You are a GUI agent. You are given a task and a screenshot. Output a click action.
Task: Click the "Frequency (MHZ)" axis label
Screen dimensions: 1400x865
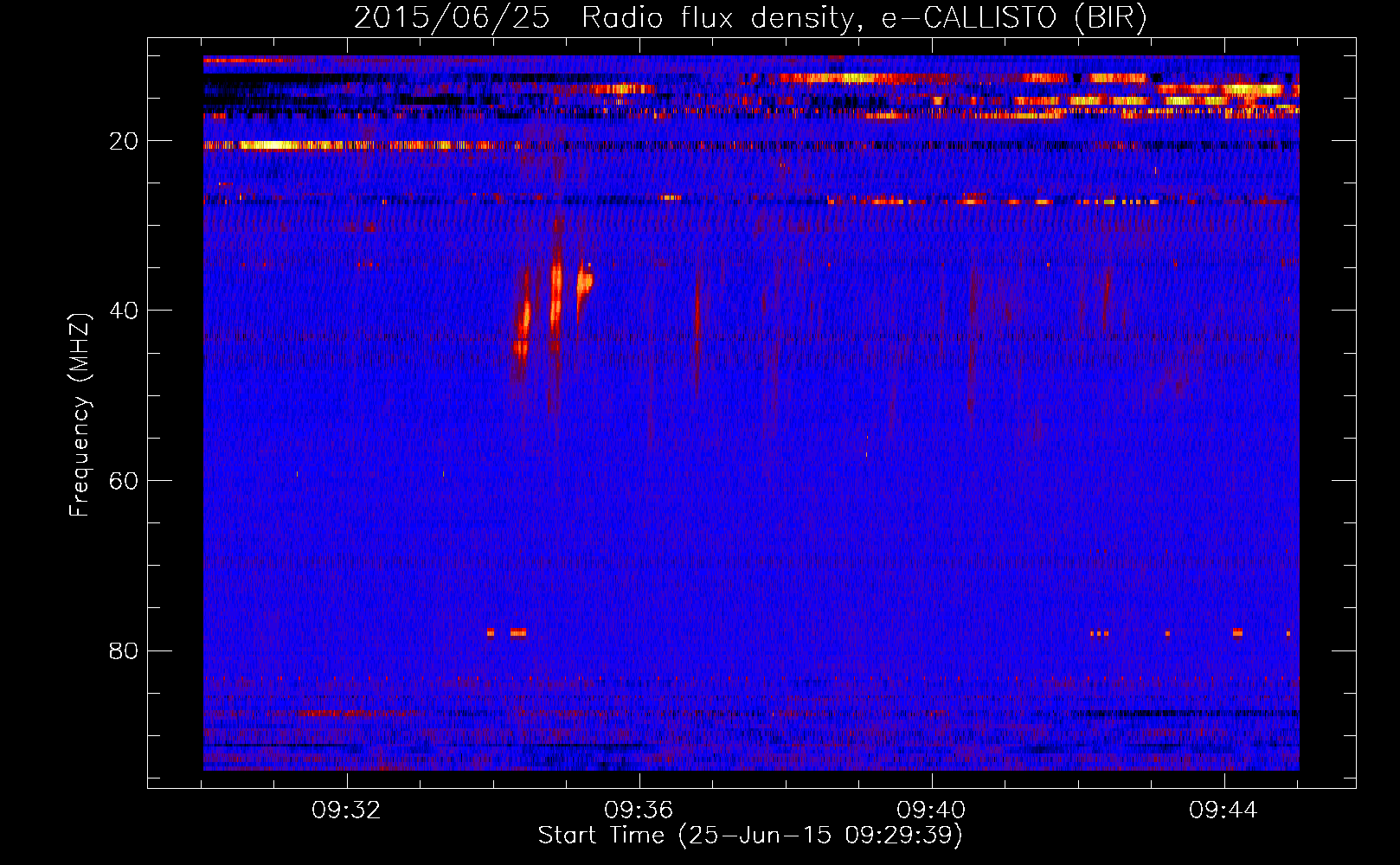pos(79,415)
